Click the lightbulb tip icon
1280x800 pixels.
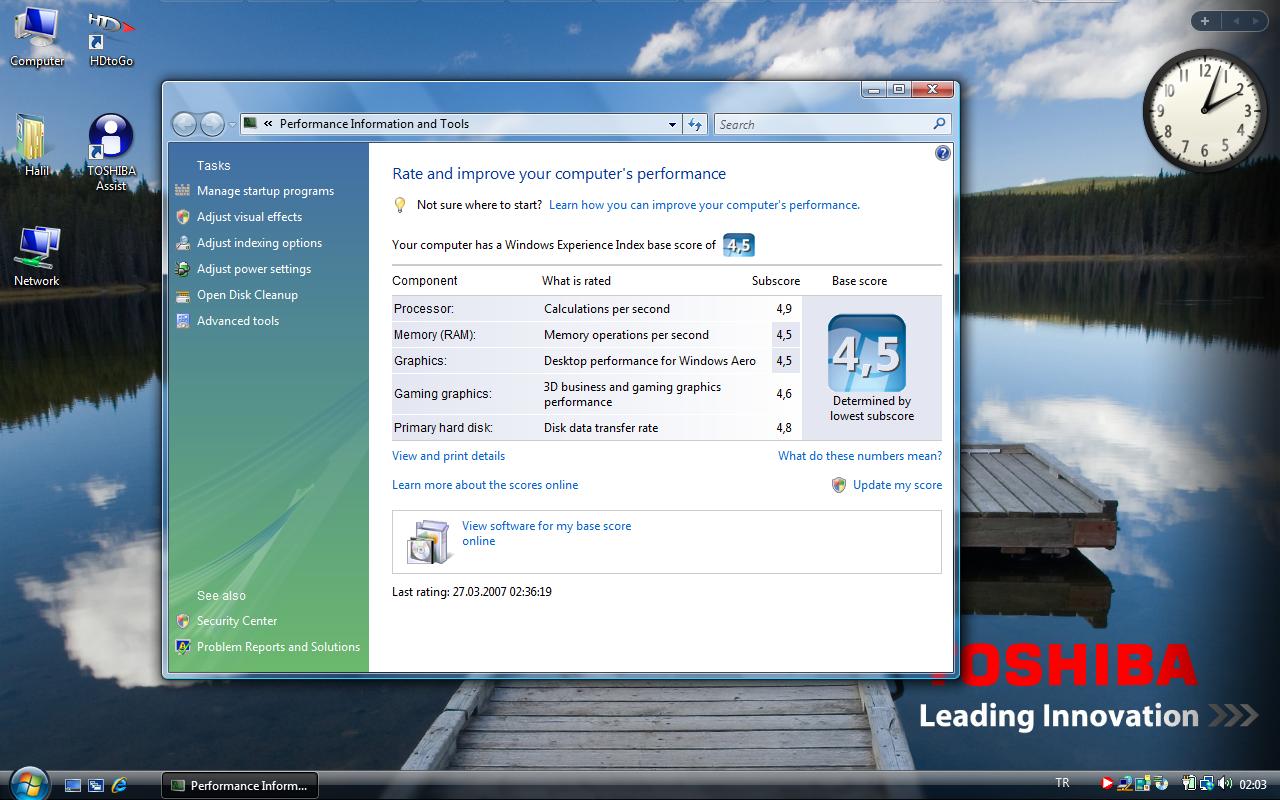point(399,205)
